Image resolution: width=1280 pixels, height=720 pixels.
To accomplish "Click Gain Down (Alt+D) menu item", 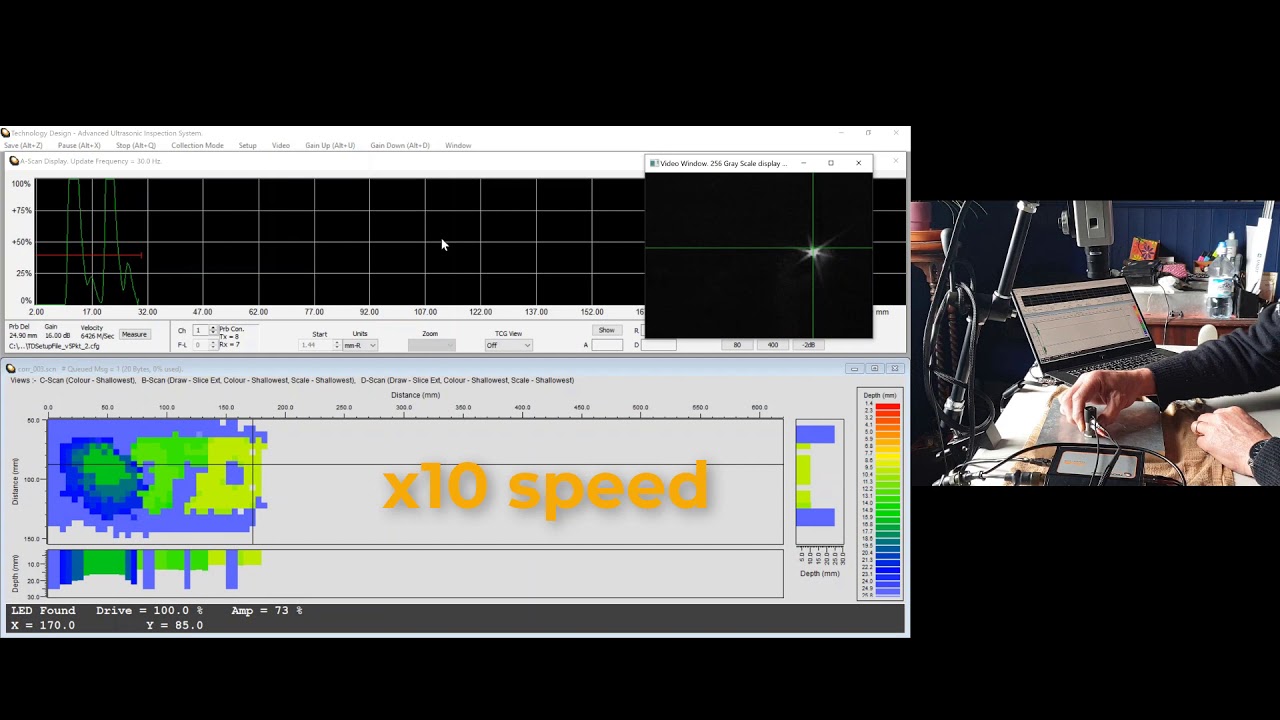I will pyautogui.click(x=400, y=145).
